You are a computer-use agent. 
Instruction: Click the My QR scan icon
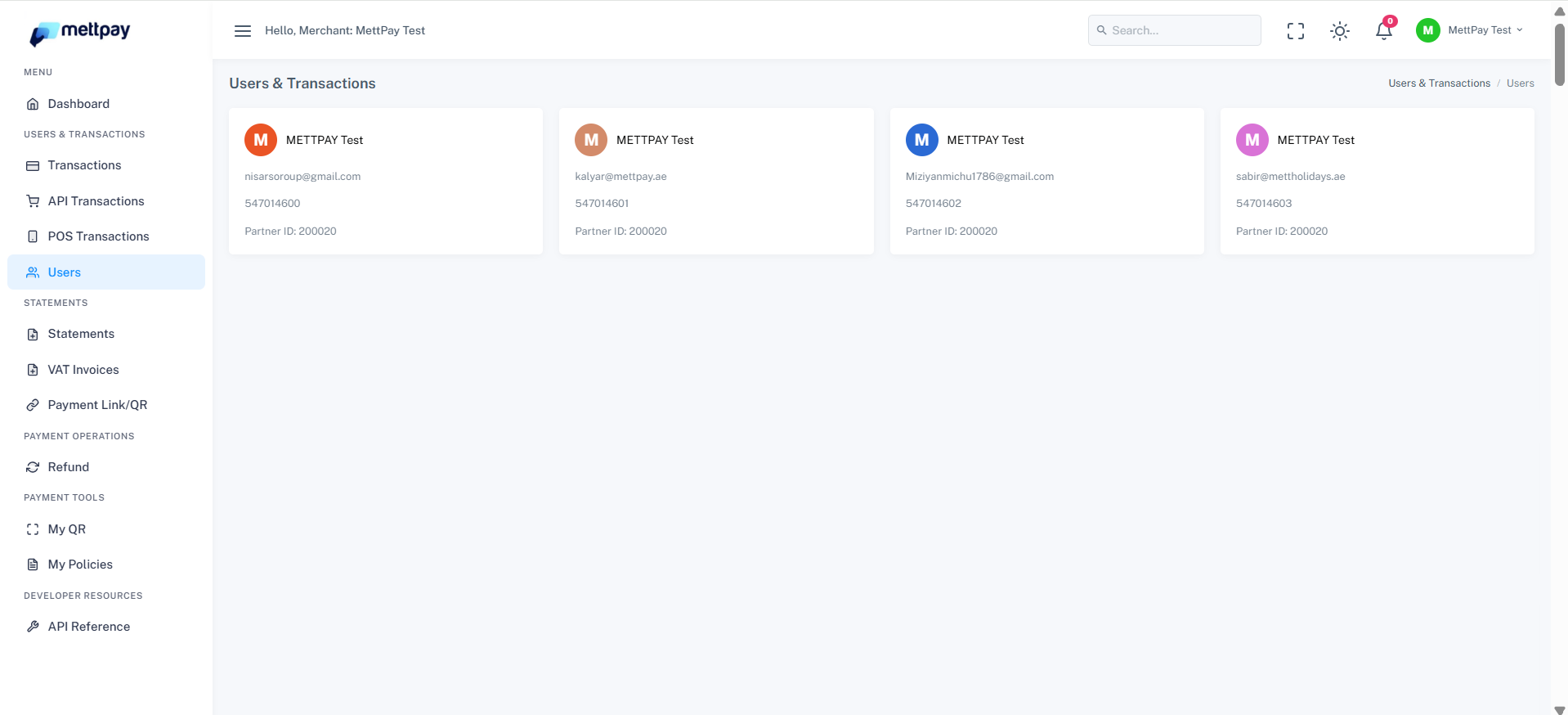tap(33, 529)
